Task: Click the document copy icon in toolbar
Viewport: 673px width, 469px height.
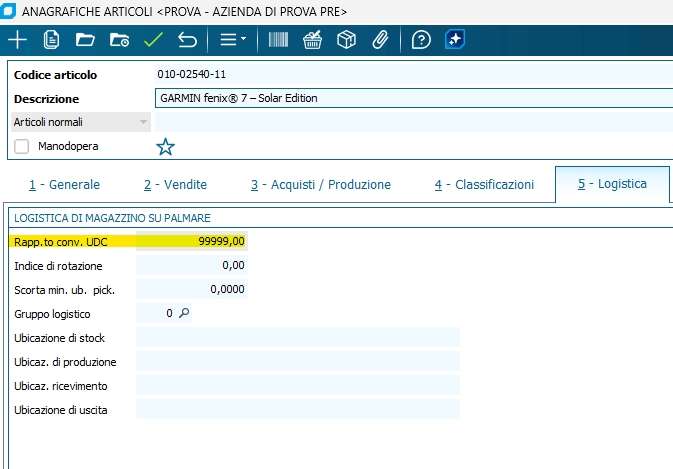Action: [51, 40]
